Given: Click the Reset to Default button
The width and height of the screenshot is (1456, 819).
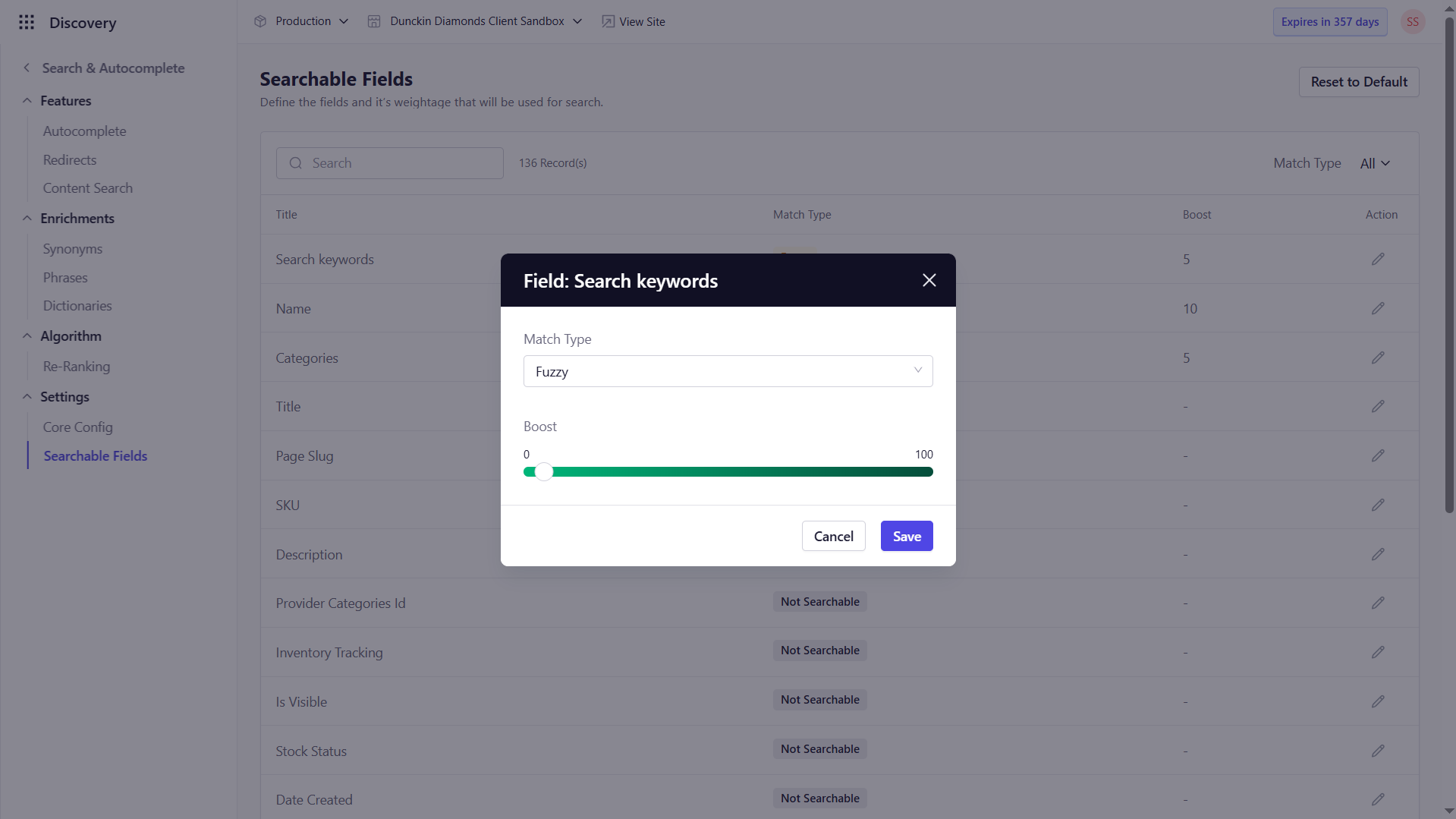Looking at the screenshot, I should (x=1358, y=82).
